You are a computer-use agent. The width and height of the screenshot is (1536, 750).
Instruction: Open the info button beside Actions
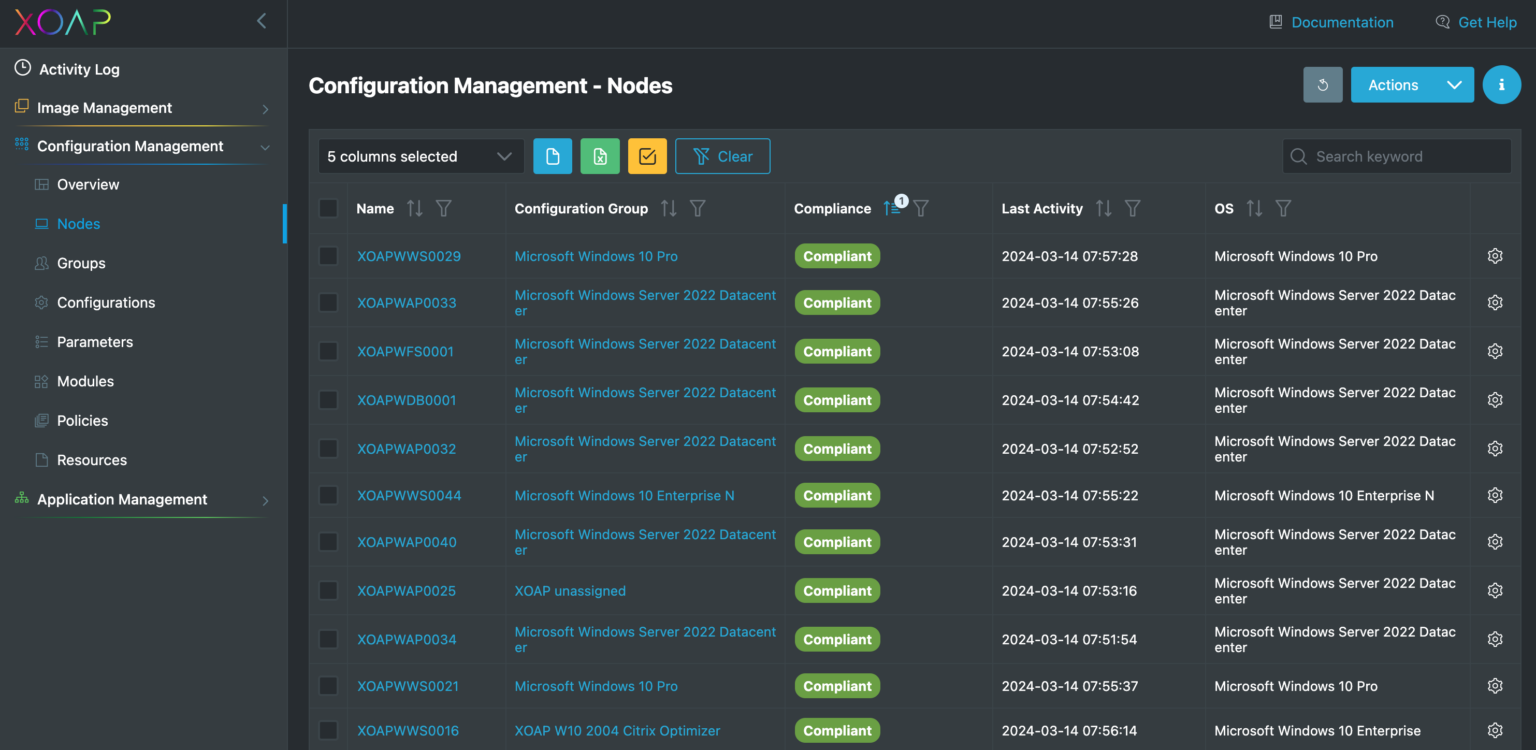coord(1501,85)
